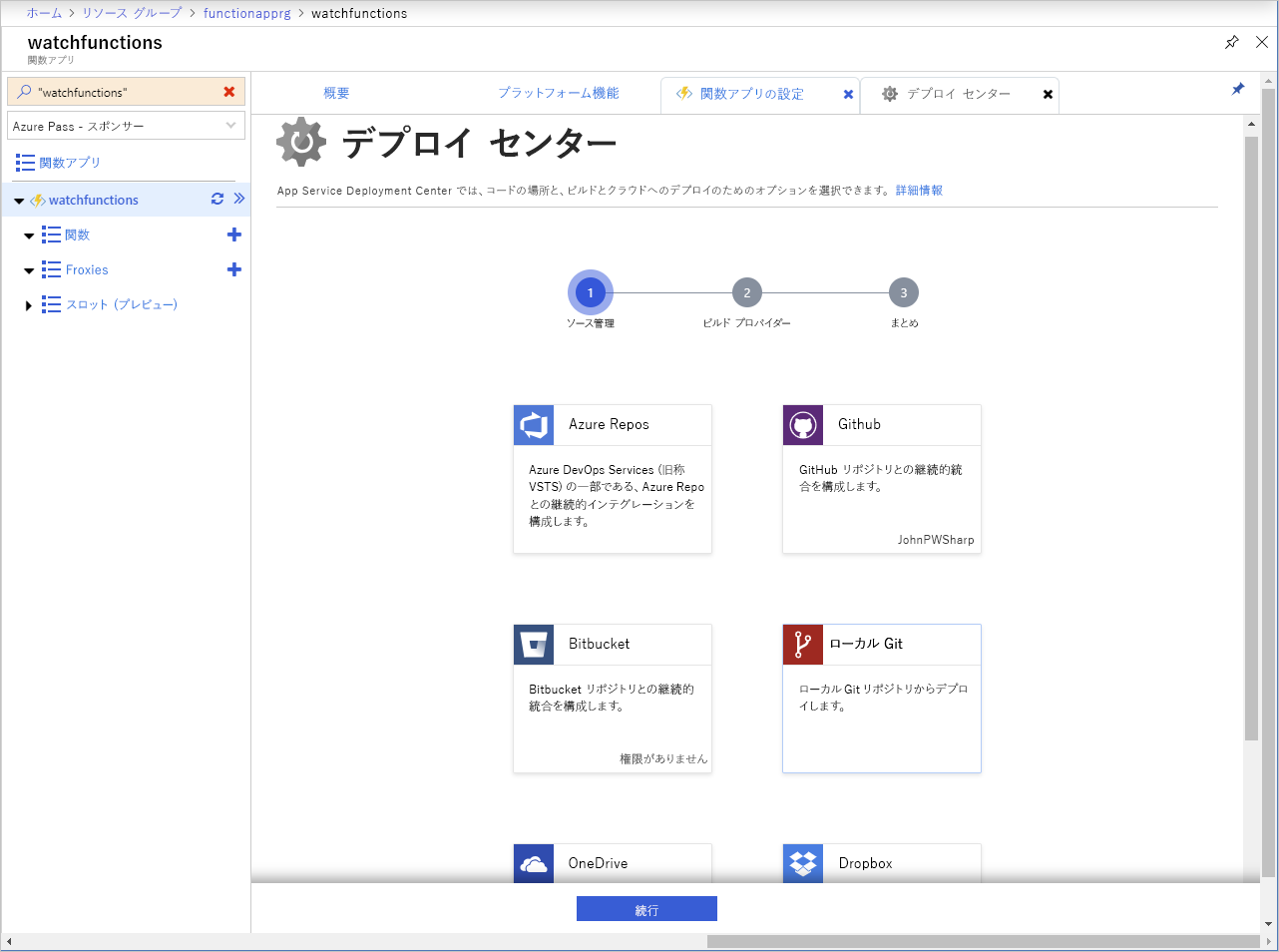
Task: Click the Bitbucket bucket icon
Action: point(534,645)
